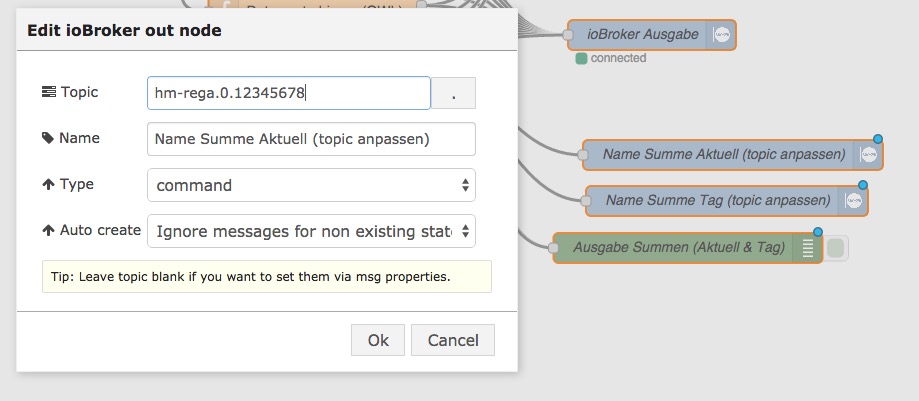Select the ioBroker Ausgabe node label

tap(643, 35)
